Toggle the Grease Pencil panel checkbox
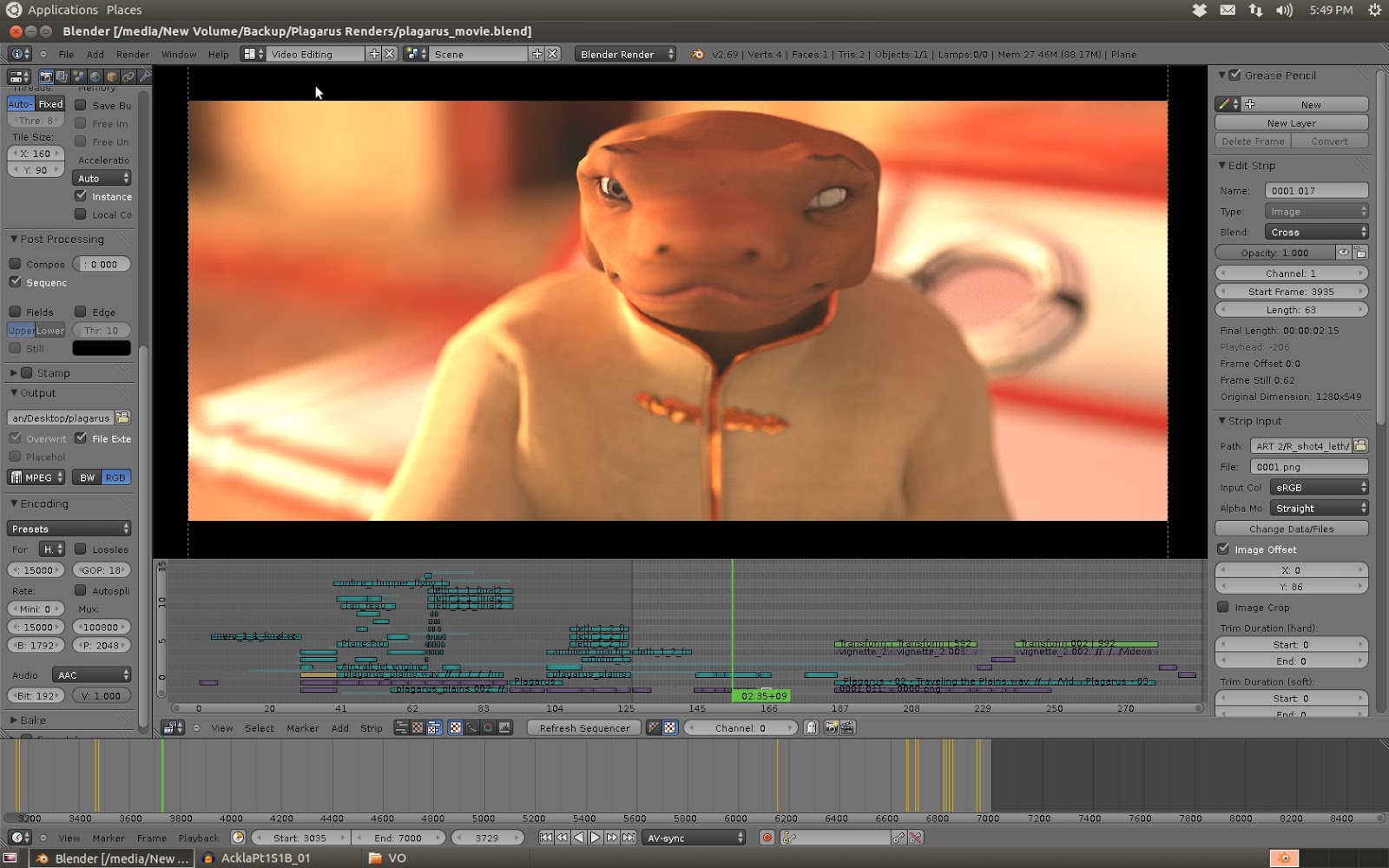Image resolution: width=1389 pixels, height=868 pixels. pos(1234,75)
